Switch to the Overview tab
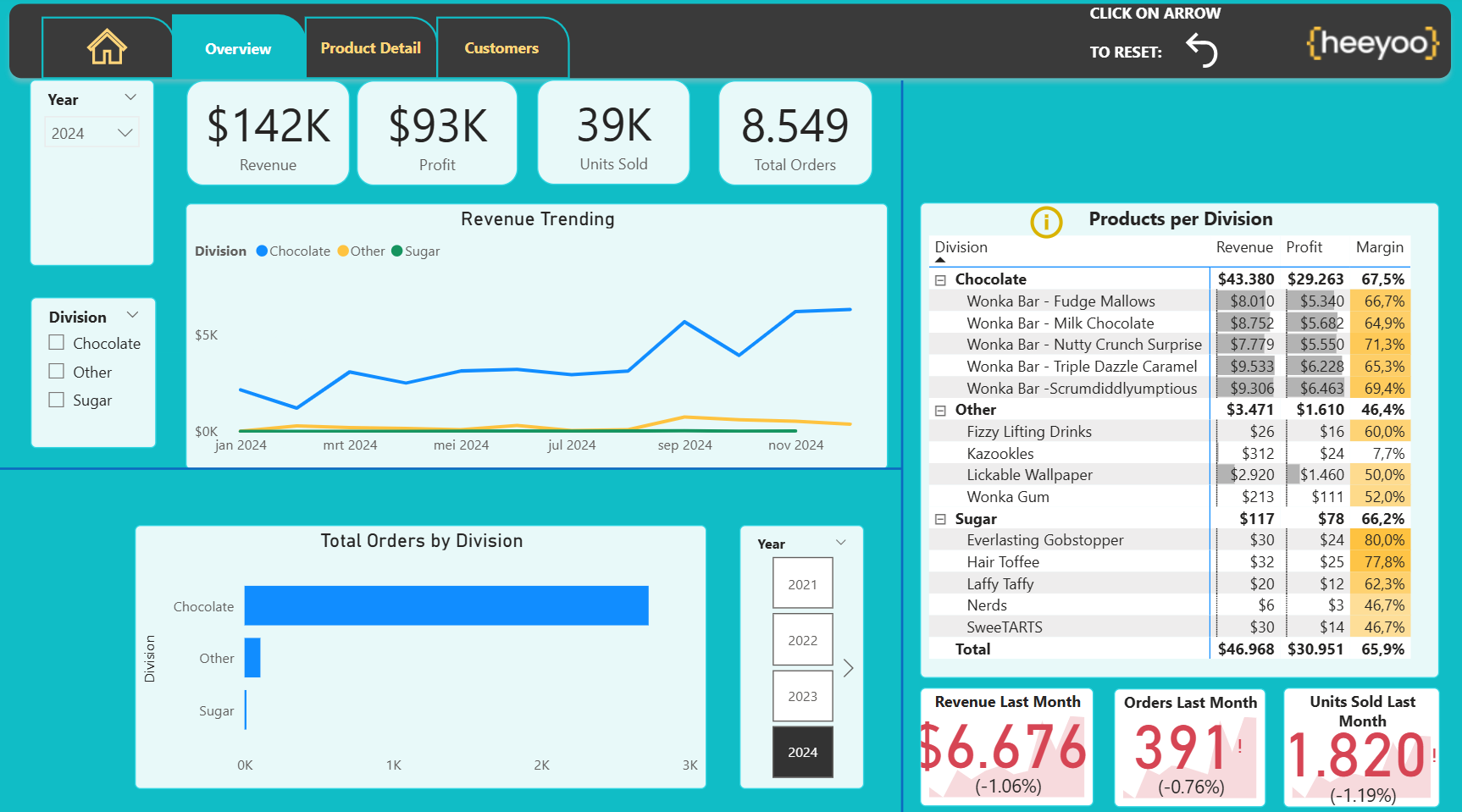This screenshot has width=1462, height=812. tap(238, 48)
